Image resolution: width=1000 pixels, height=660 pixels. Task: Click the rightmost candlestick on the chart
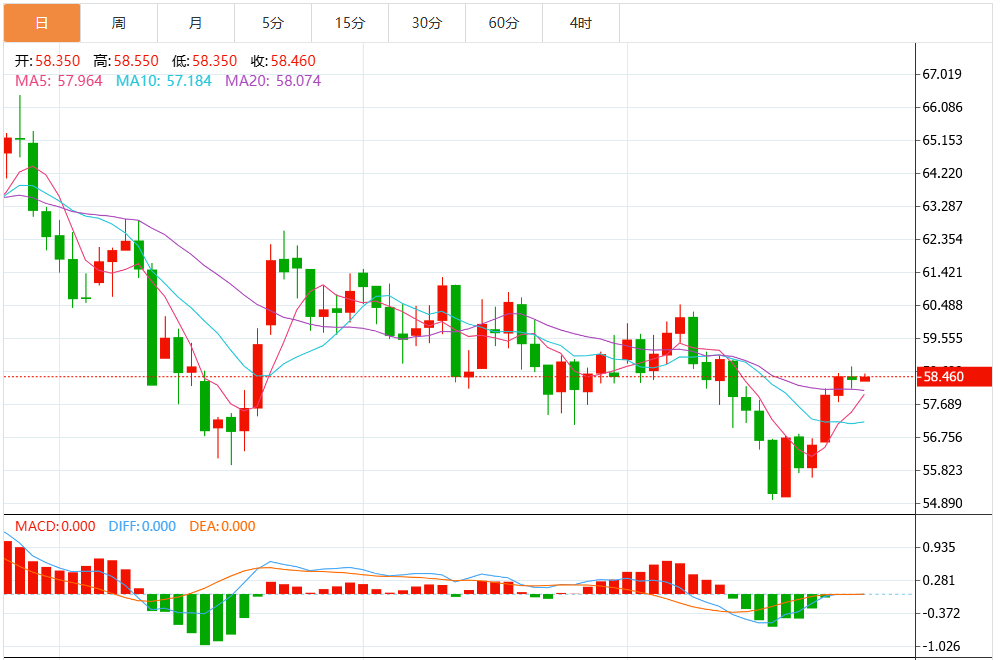865,379
